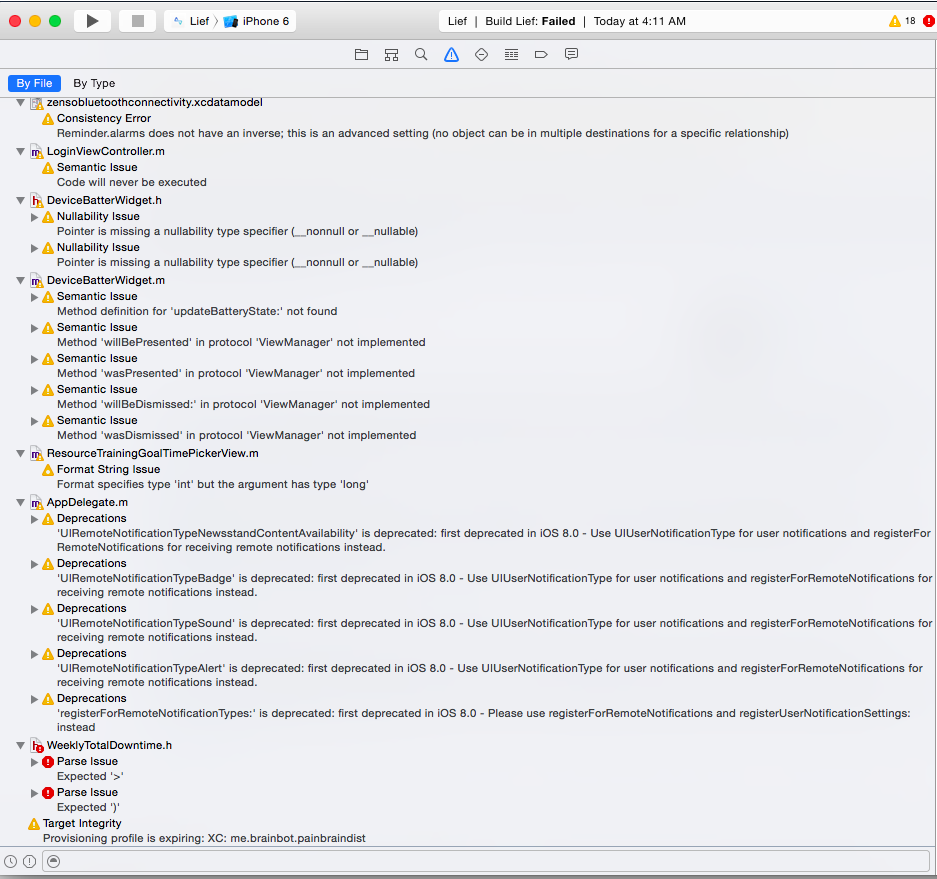Click the warning icon beside Format String Issue

48,470
